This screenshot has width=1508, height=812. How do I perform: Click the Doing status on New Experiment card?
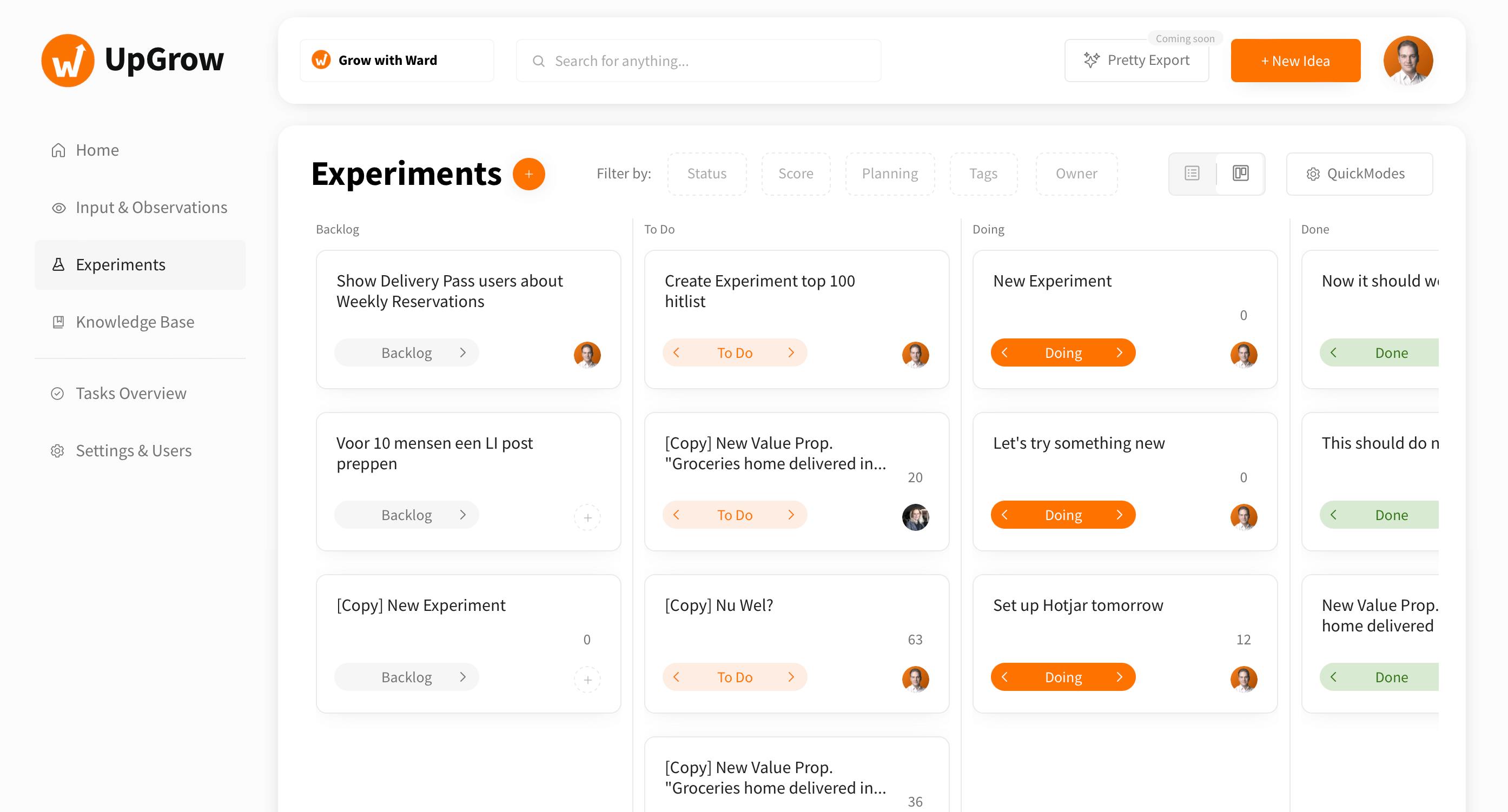coord(1063,353)
